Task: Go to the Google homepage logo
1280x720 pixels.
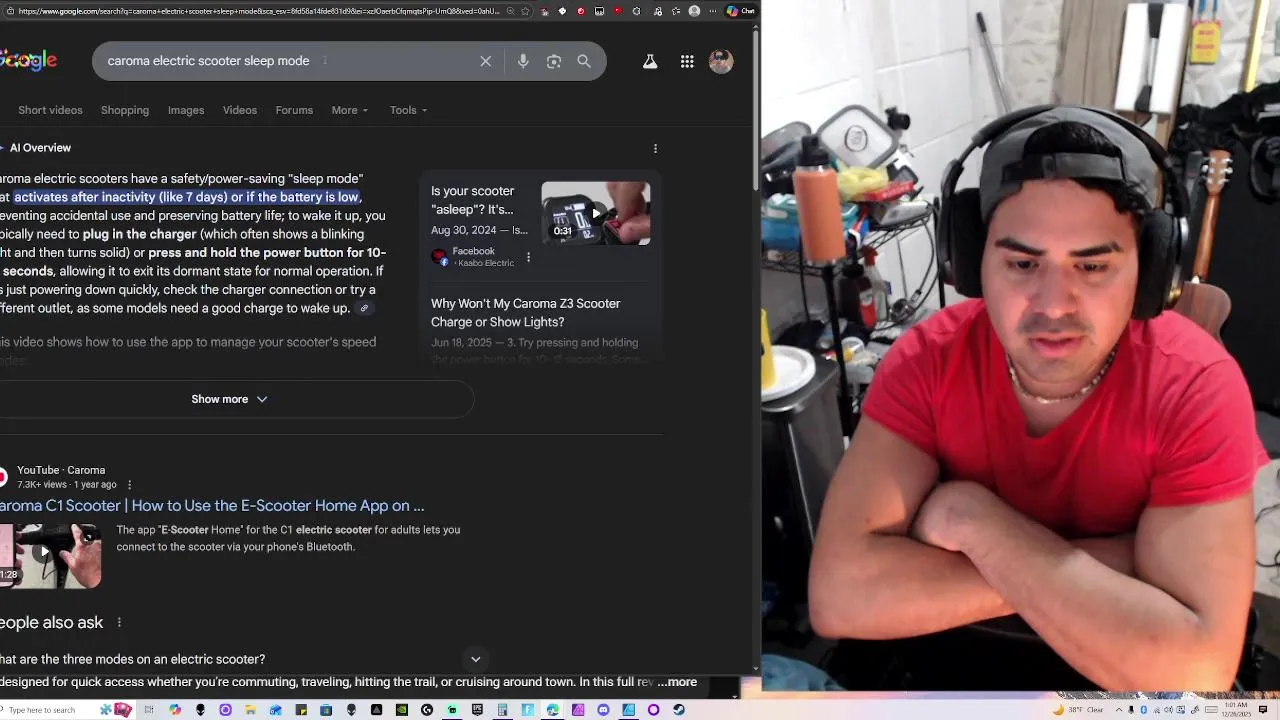Action: (28, 61)
